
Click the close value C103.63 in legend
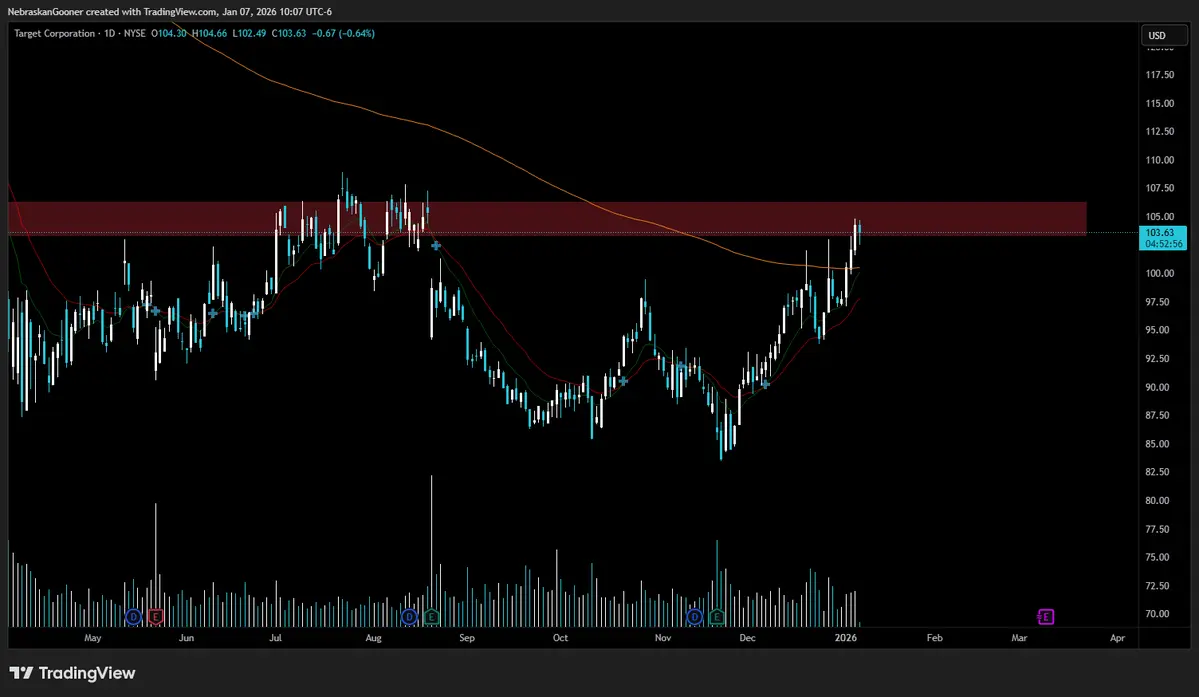[x=289, y=34]
